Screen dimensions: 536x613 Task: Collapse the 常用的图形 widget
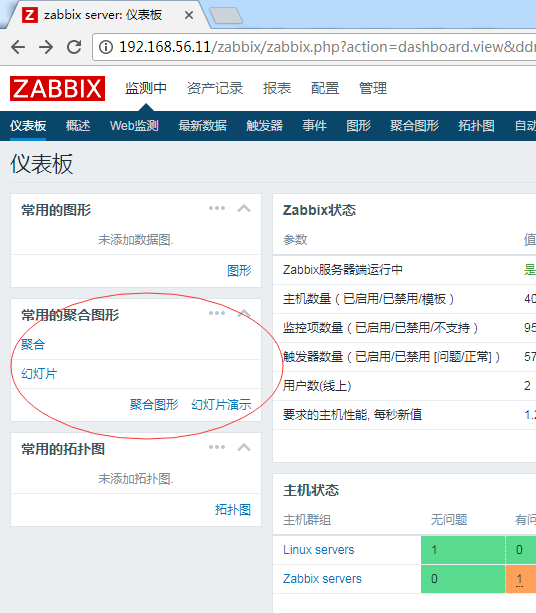244,208
